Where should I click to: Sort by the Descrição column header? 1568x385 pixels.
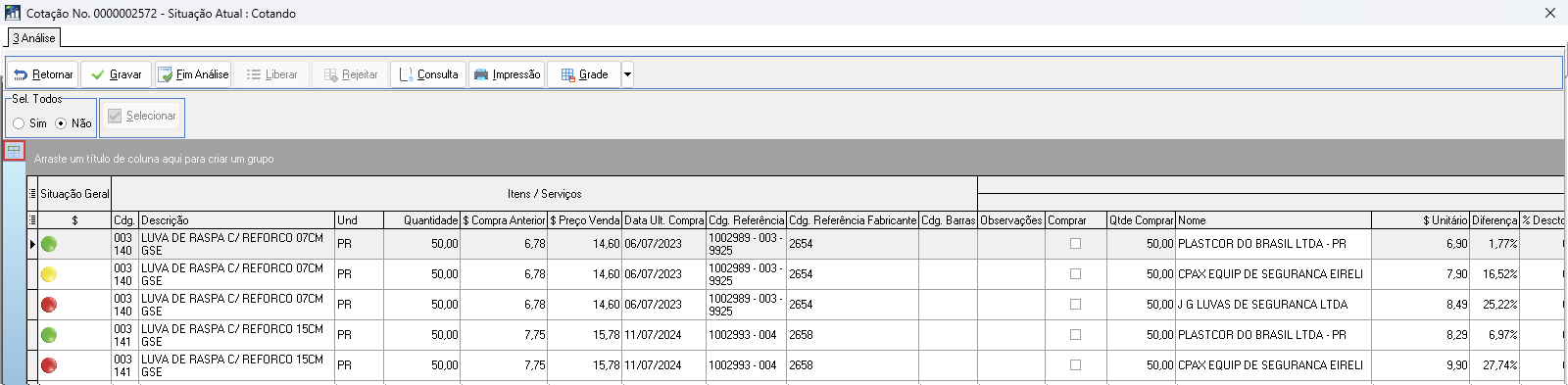pos(236,220)
